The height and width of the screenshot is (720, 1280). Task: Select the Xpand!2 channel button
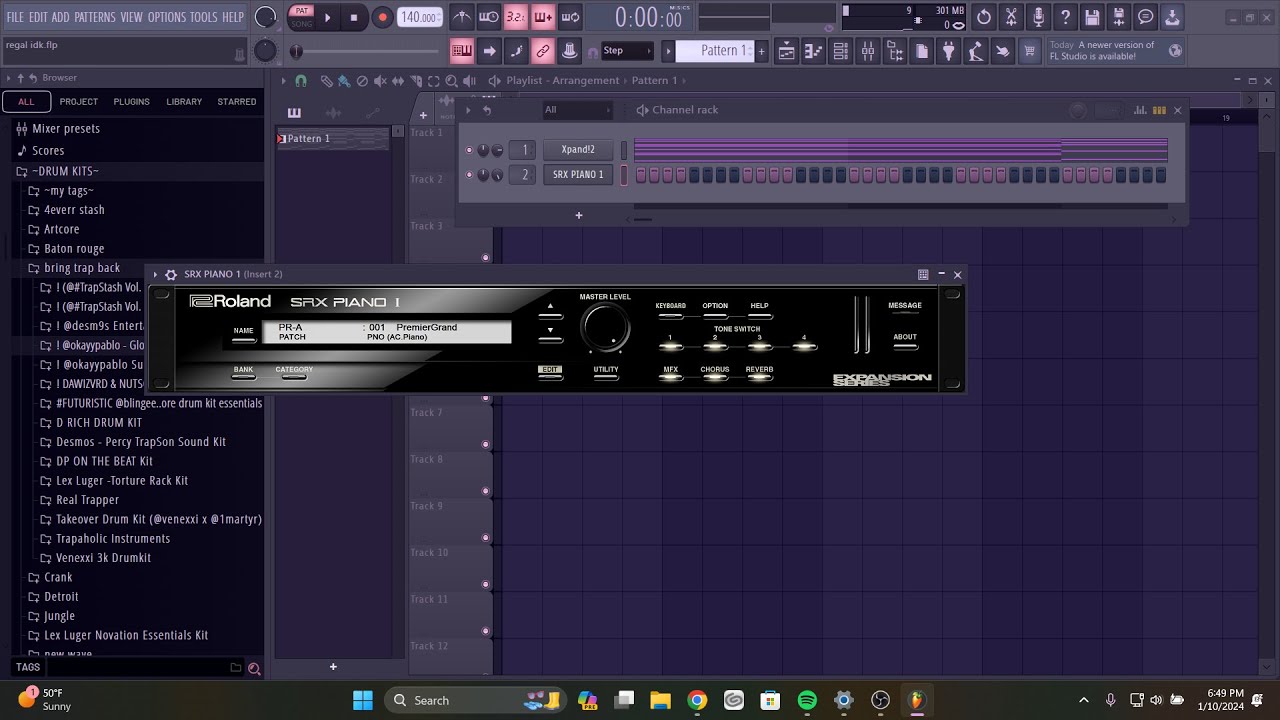(578, 150)
